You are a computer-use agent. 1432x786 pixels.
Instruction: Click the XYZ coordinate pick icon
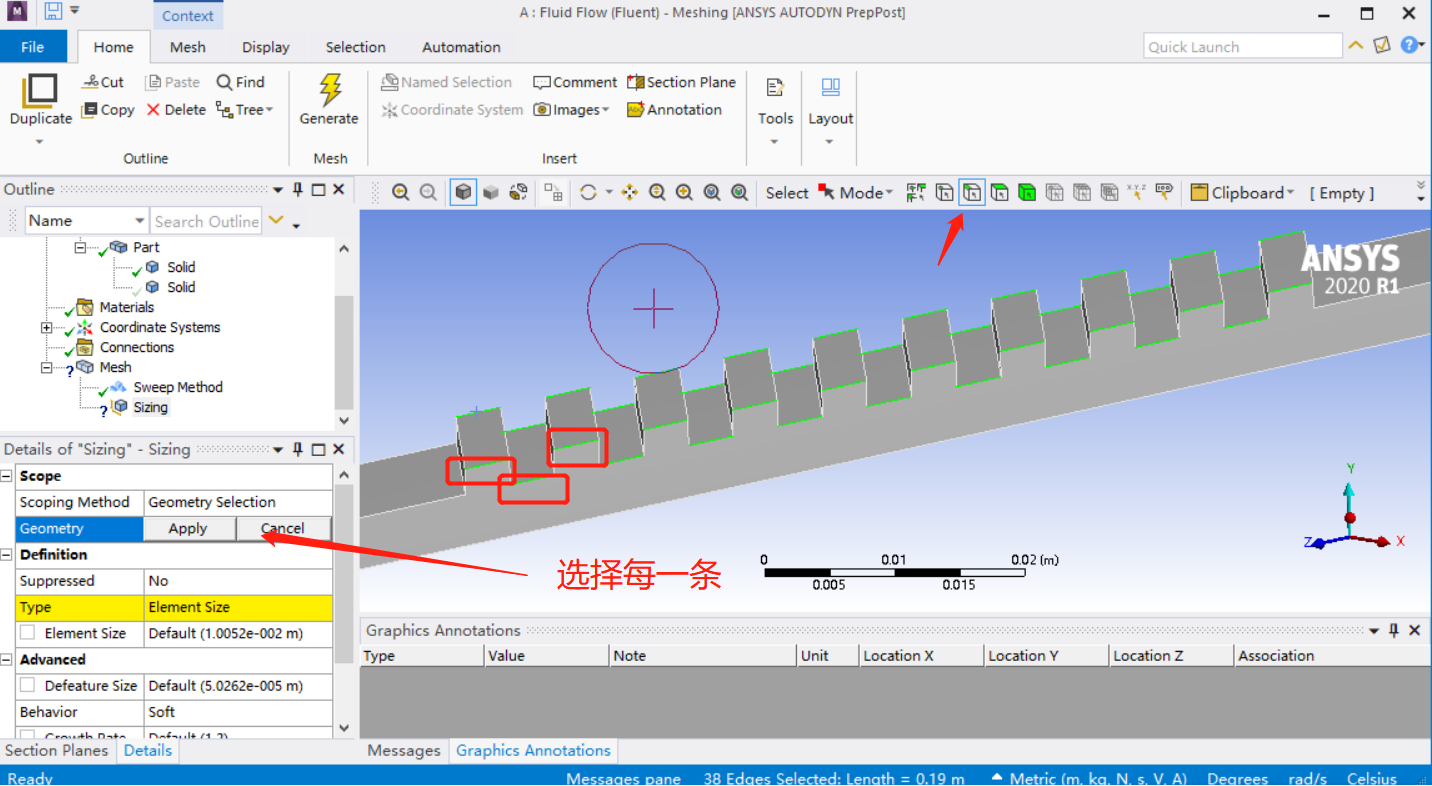tap(1136, 193)
